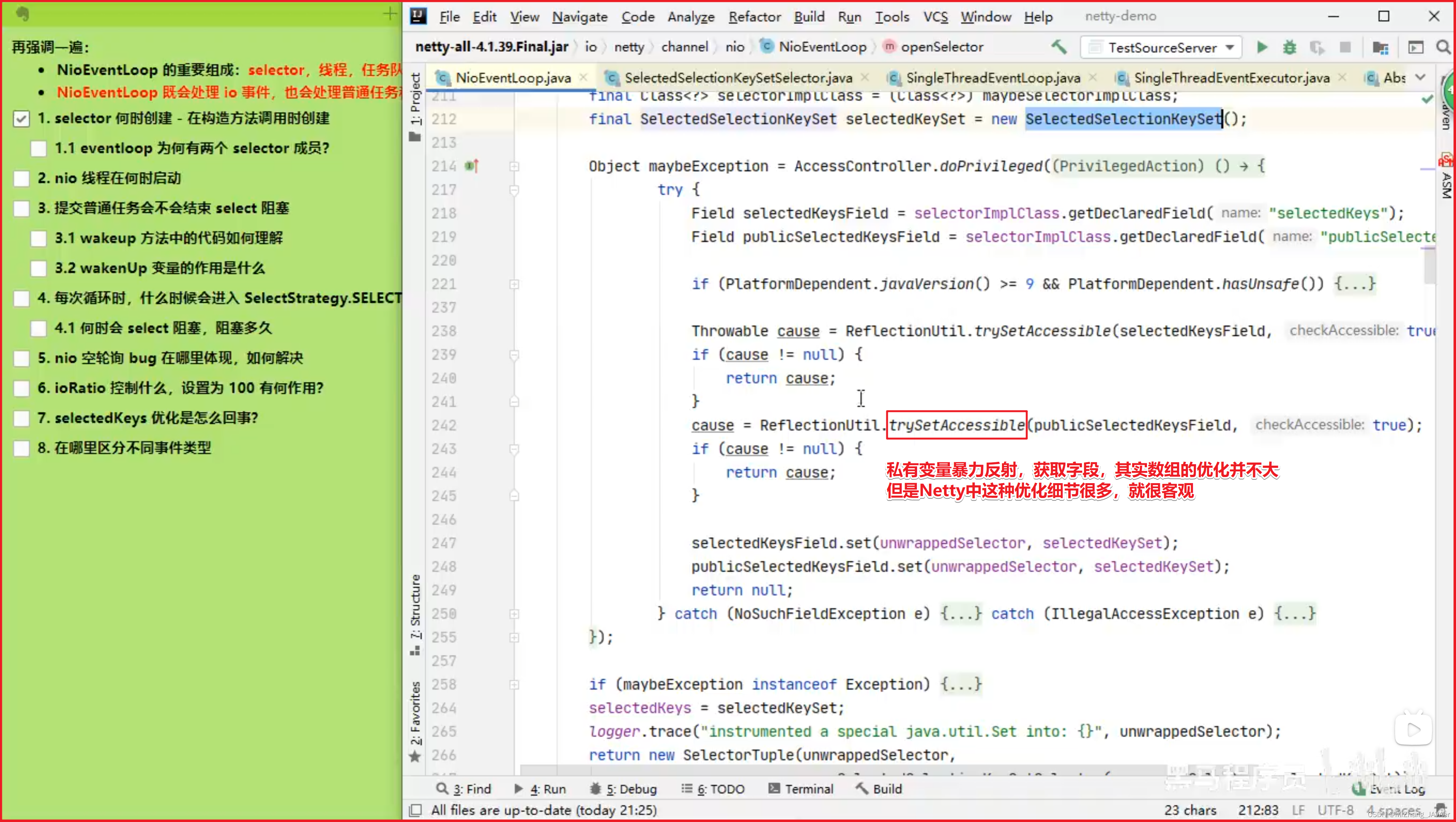Open the 3: Find tool window
Screen dimensions: 1456x822
click(464, 788)
